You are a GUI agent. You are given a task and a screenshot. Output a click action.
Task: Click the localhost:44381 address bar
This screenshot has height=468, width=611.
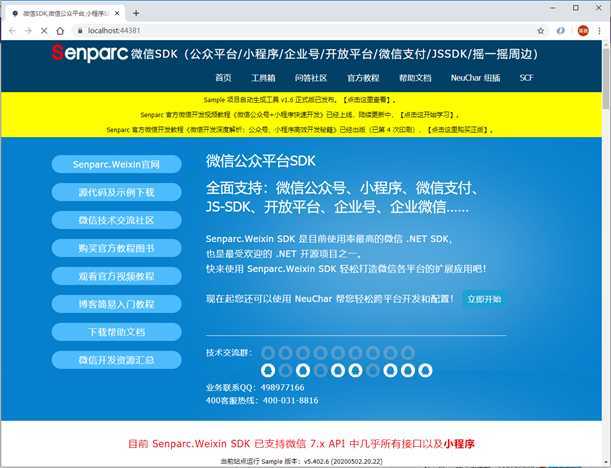(306, 31)
